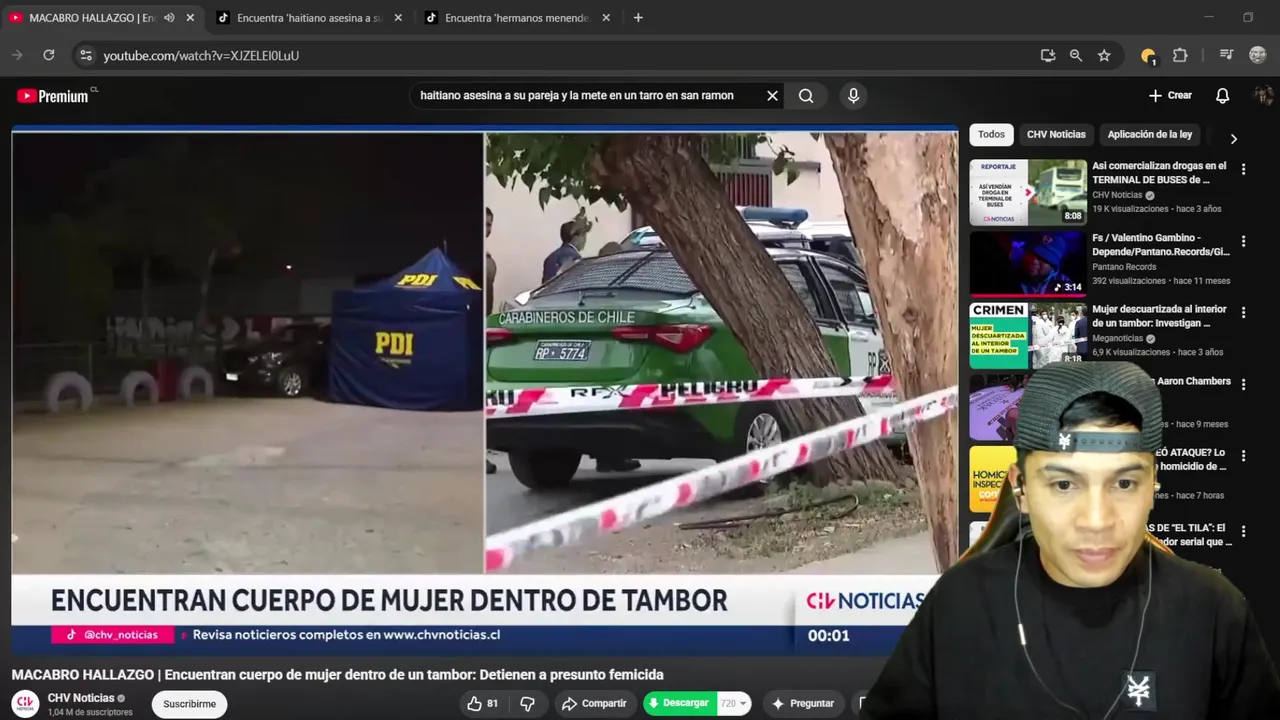Click the Preguntar button

coord(803,704)
